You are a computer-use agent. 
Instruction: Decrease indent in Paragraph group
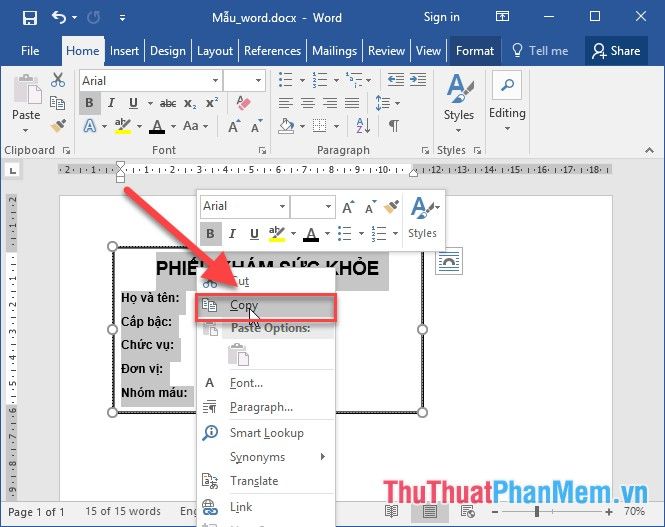(396, 80)
